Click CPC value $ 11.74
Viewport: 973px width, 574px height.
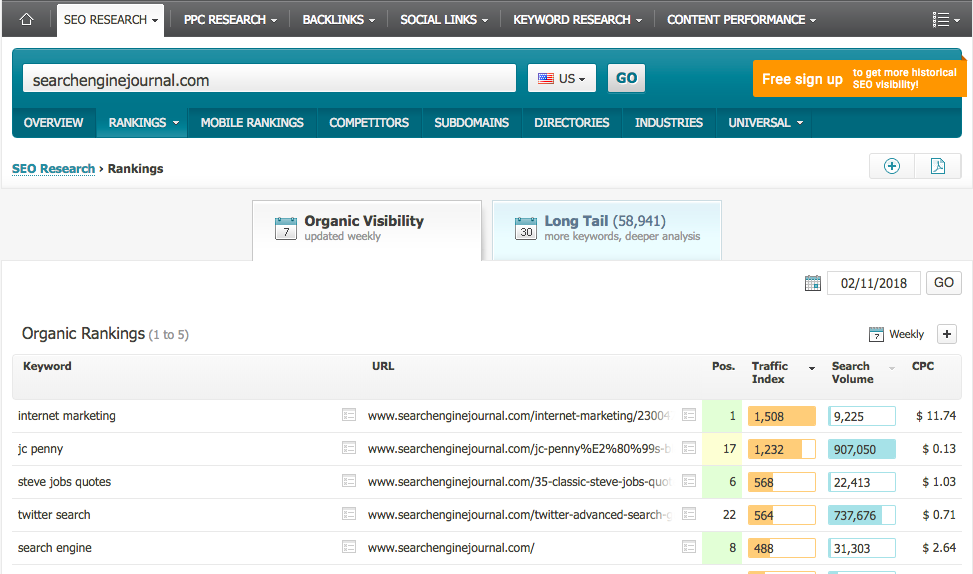coord(936,416)
